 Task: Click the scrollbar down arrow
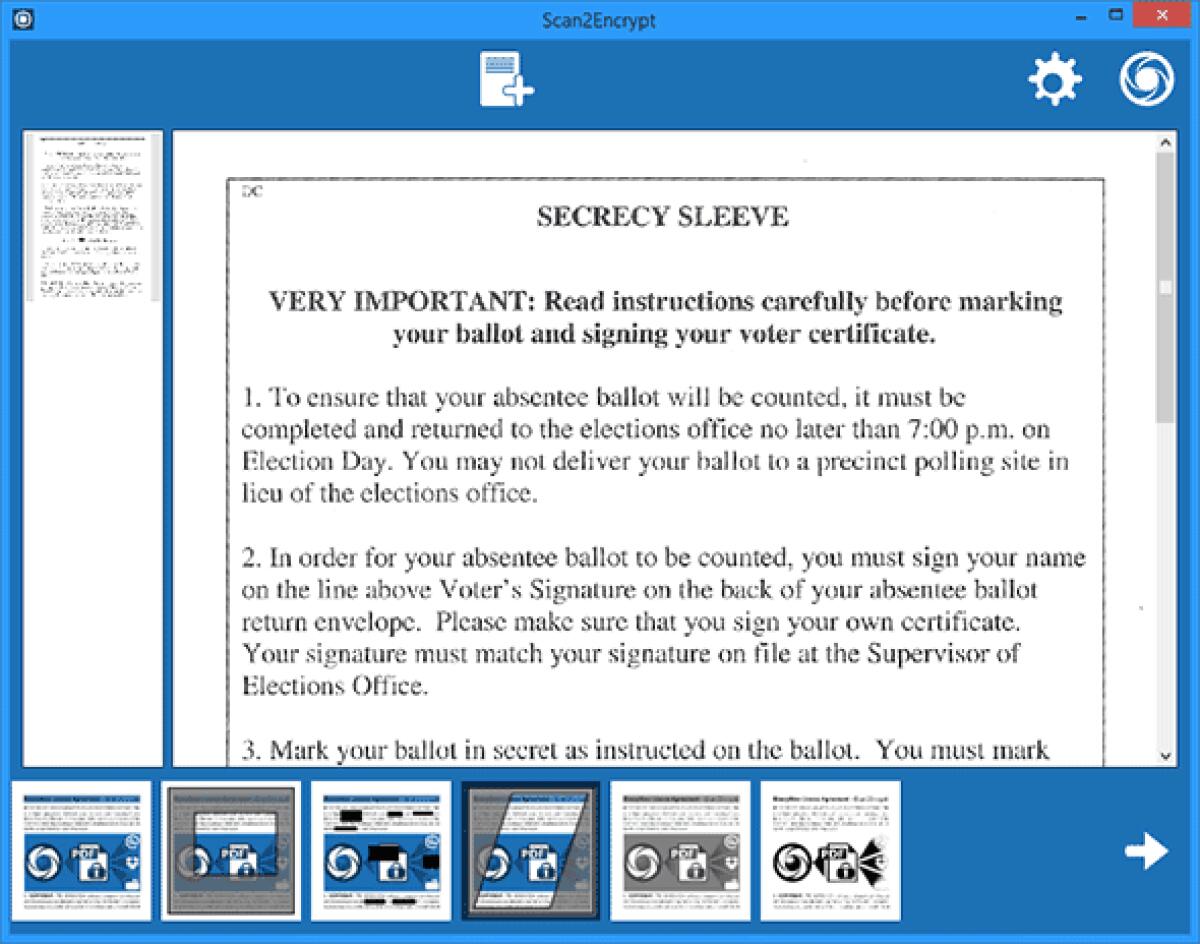pyautogui.click(x=1166, y=757)
